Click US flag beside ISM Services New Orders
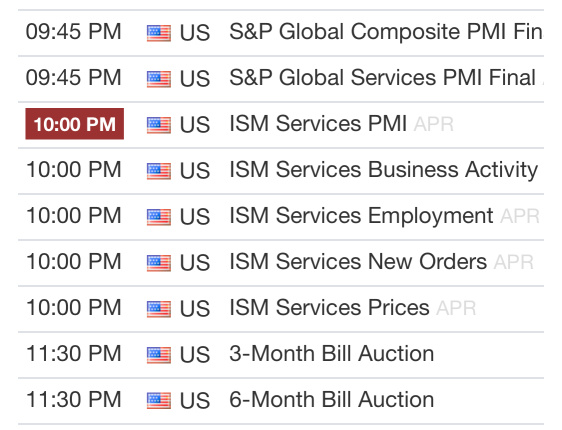This screenshot has height=430, width=562. coord(158,263)
